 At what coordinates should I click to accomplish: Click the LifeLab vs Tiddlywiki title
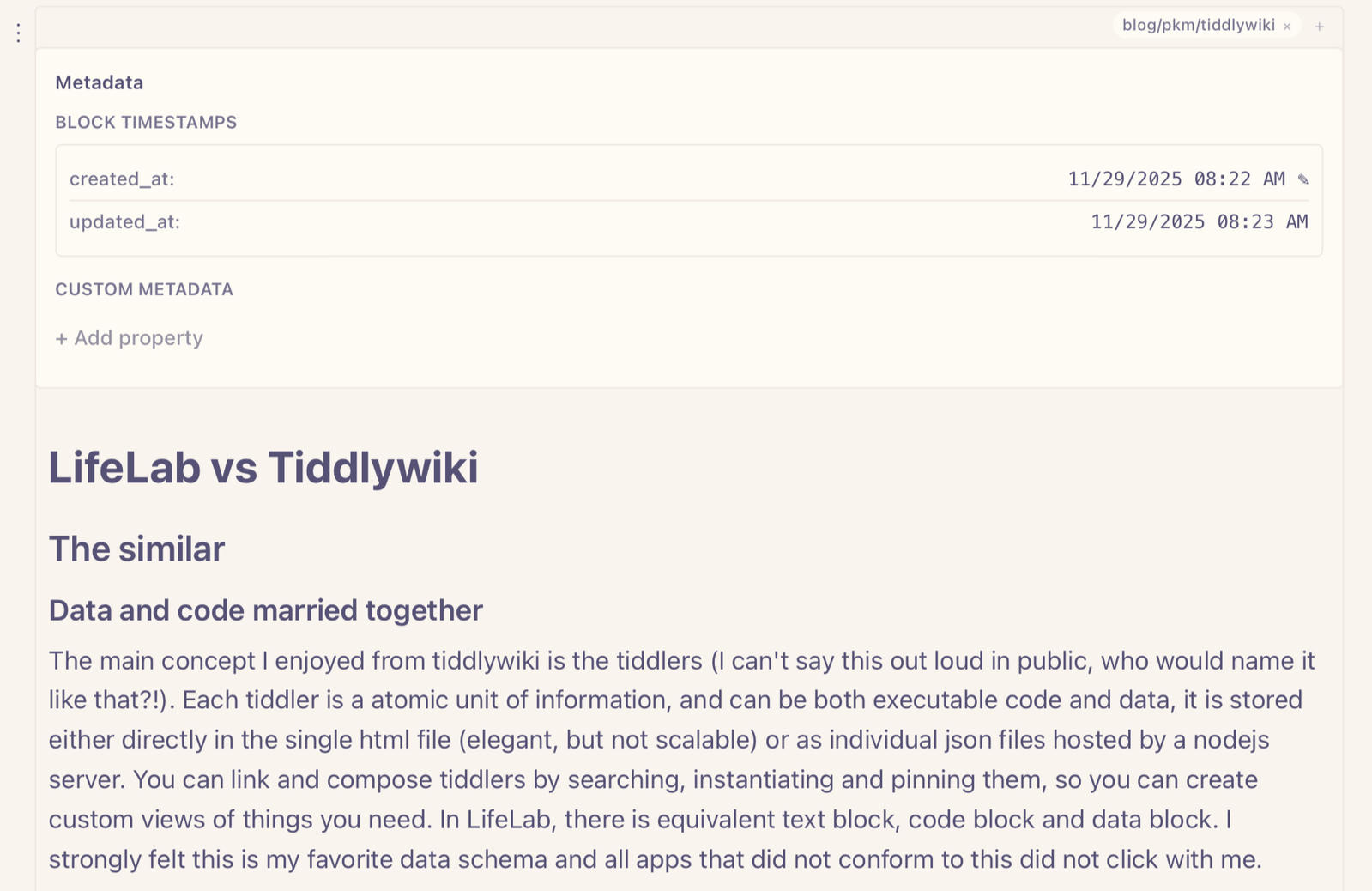tap(263, 468)
